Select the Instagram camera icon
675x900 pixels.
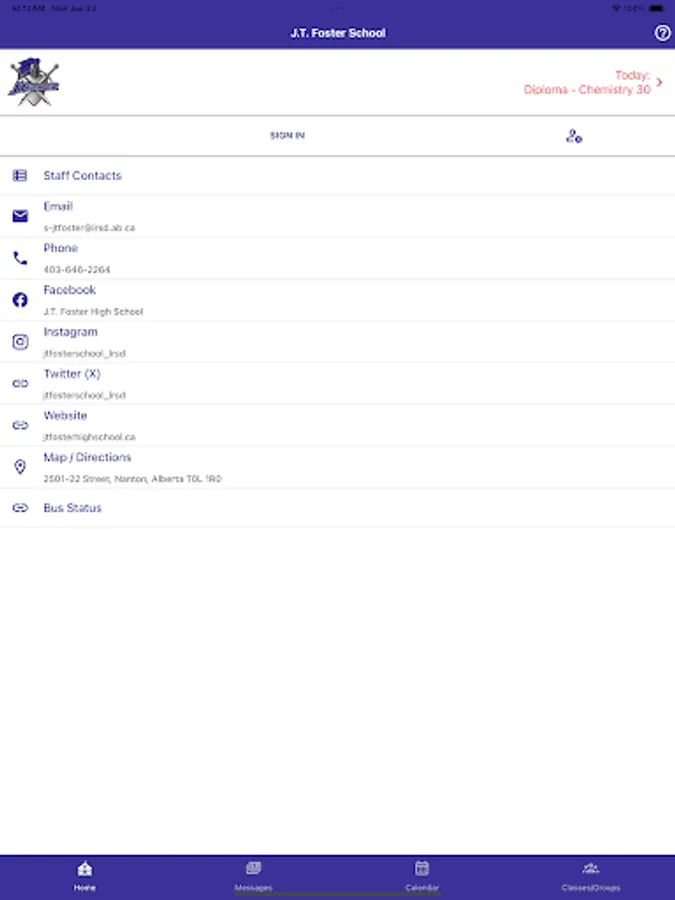[x=20, y=341]
